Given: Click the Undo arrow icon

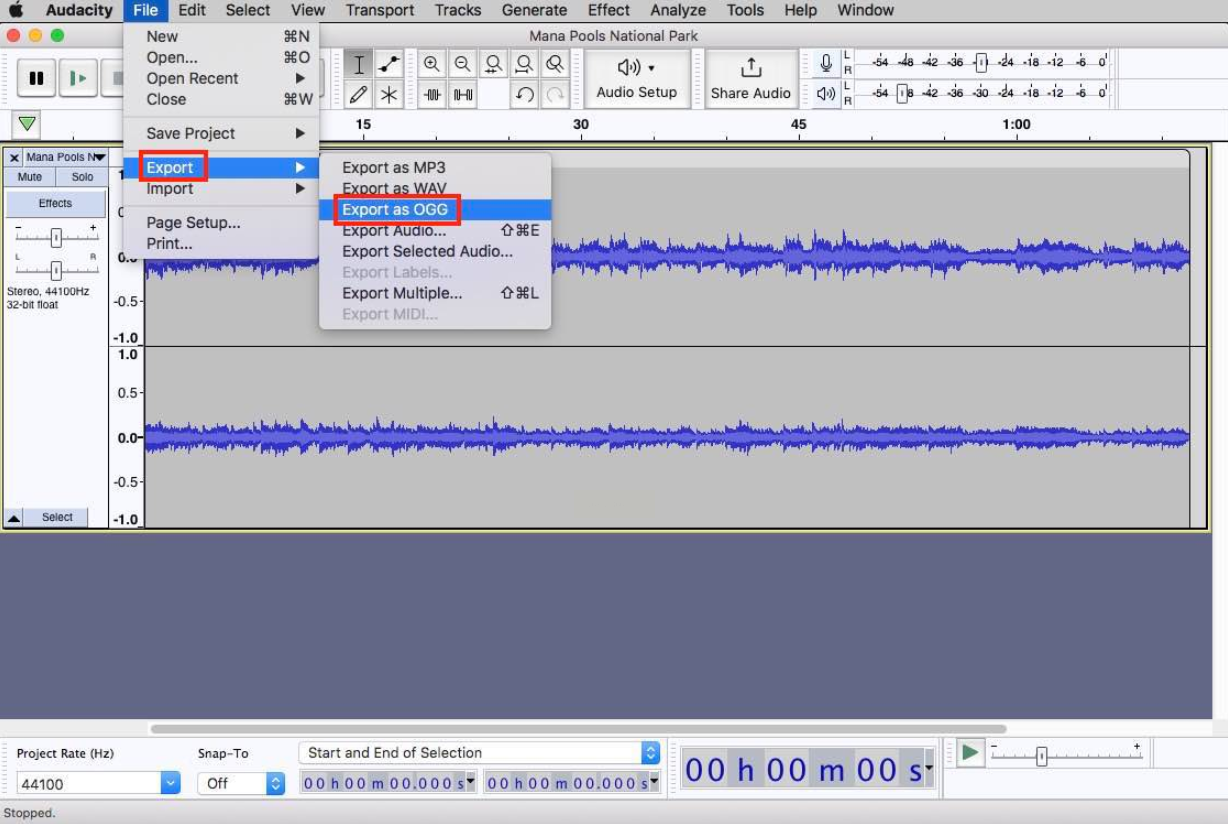Looking at the screenshot, I should pyautogui.click(x=524, y=95).
